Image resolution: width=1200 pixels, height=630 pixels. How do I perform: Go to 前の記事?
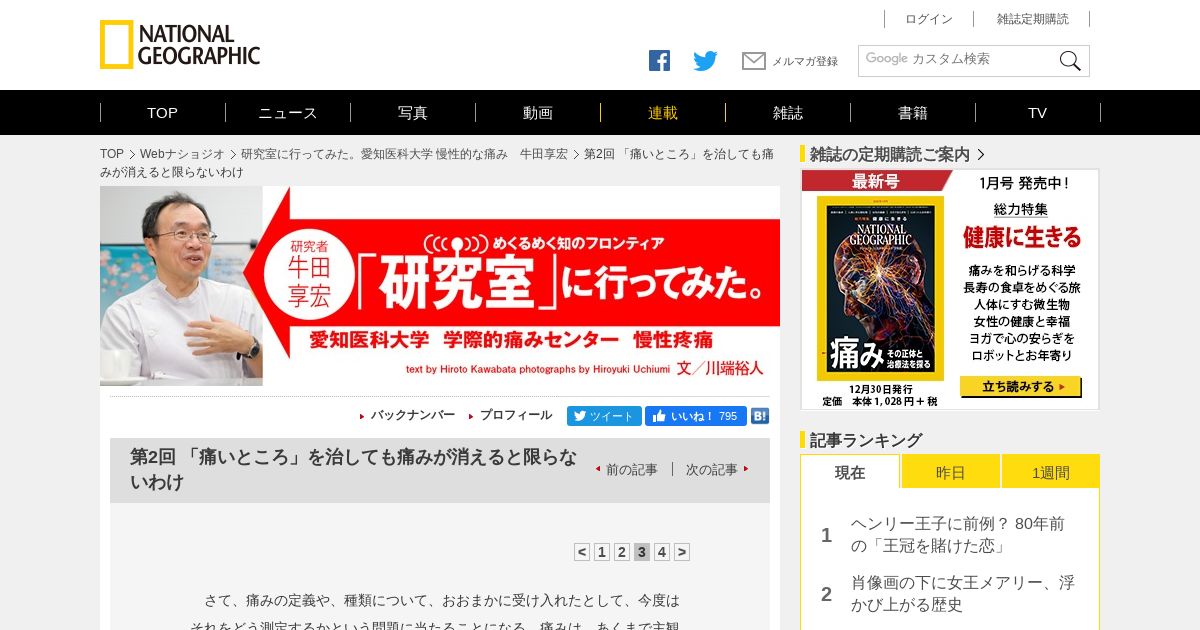pos(632,469)
